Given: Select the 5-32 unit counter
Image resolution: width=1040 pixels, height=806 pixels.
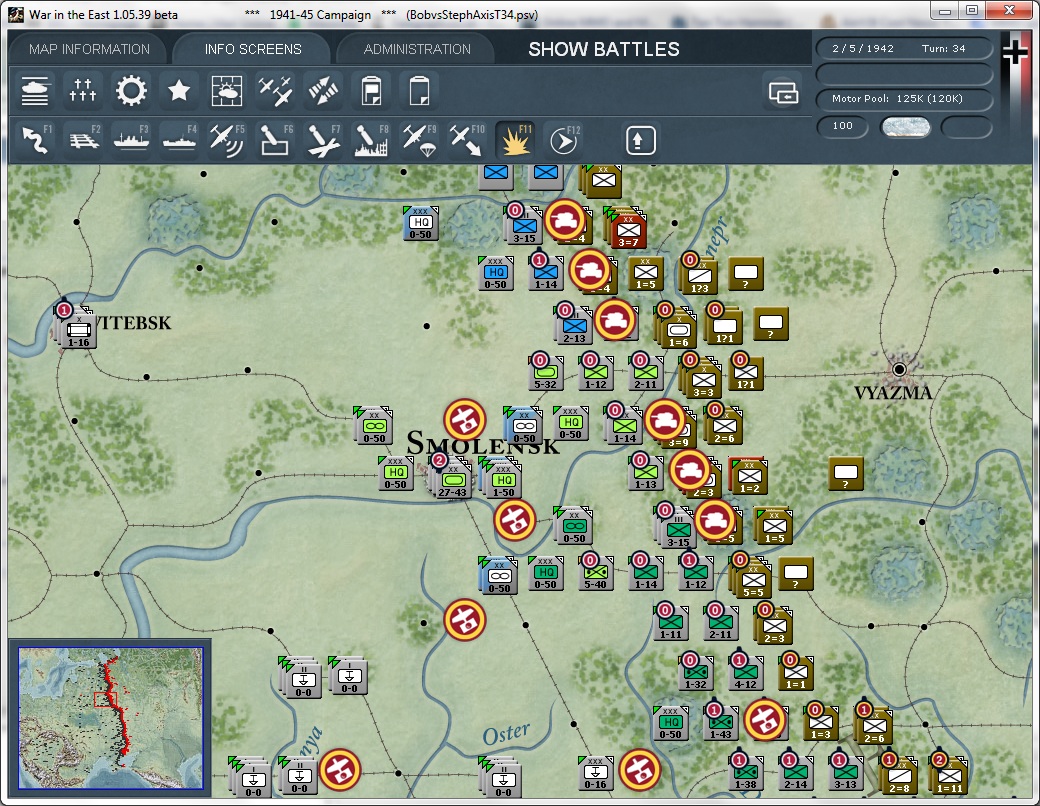Looking at the screenshot, I should click(x=545, y=372).
